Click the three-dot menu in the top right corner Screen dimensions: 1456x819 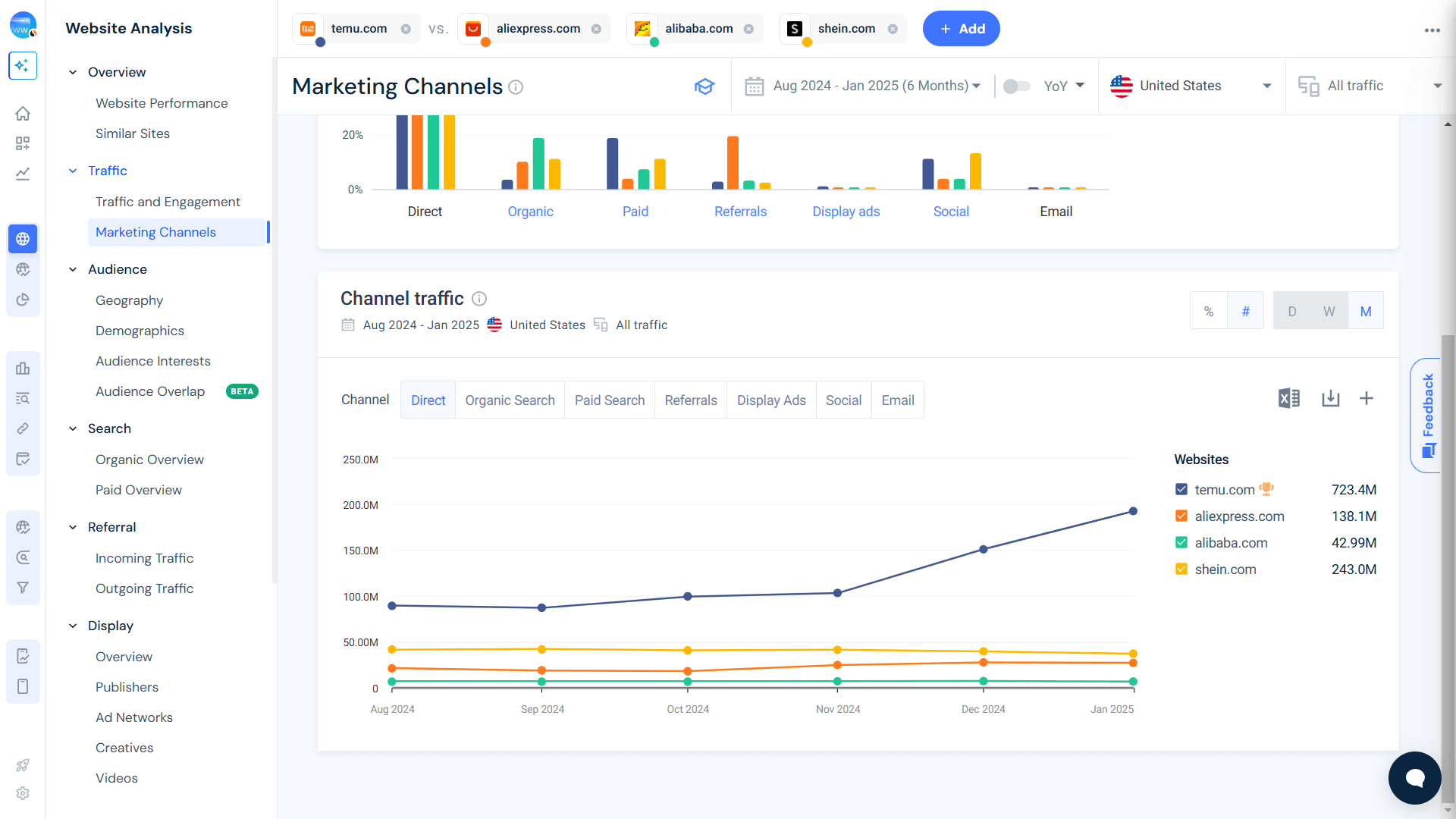coord(1432,30)
